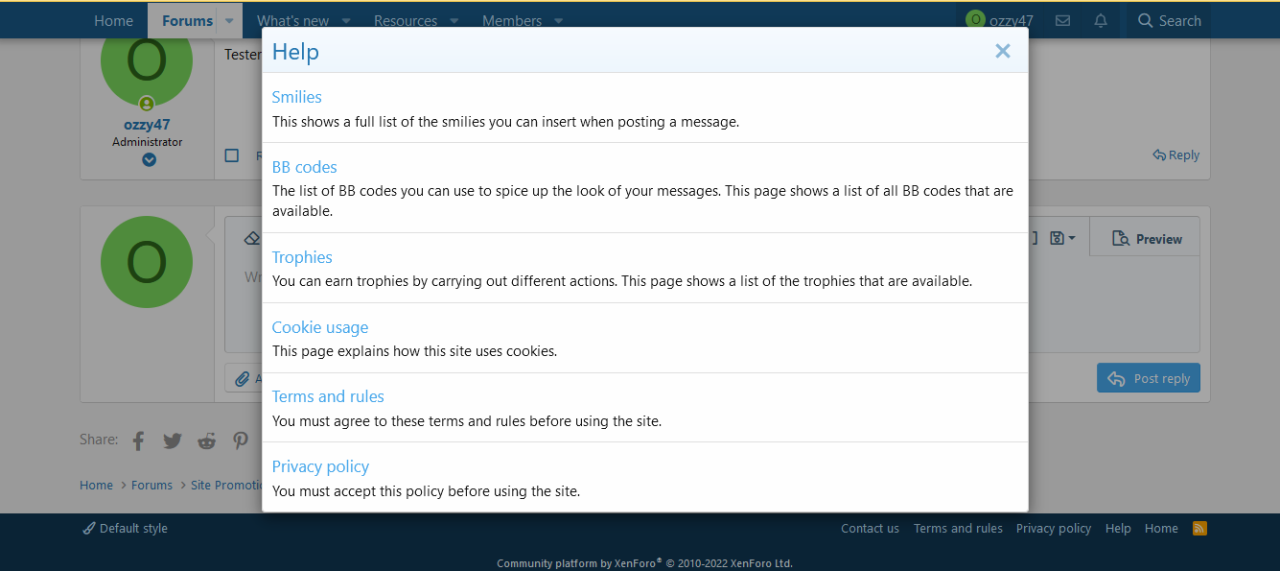The width and height of the screenshot is (1280, 571).
Task: Go to the Home navigation tab
Action: point(113,21)
